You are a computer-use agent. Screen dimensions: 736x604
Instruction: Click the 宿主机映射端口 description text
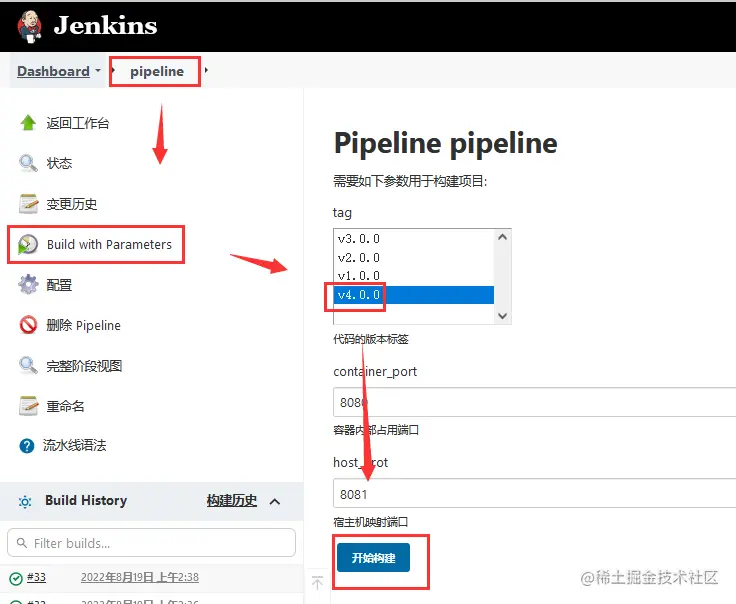[x=370, y=522]
